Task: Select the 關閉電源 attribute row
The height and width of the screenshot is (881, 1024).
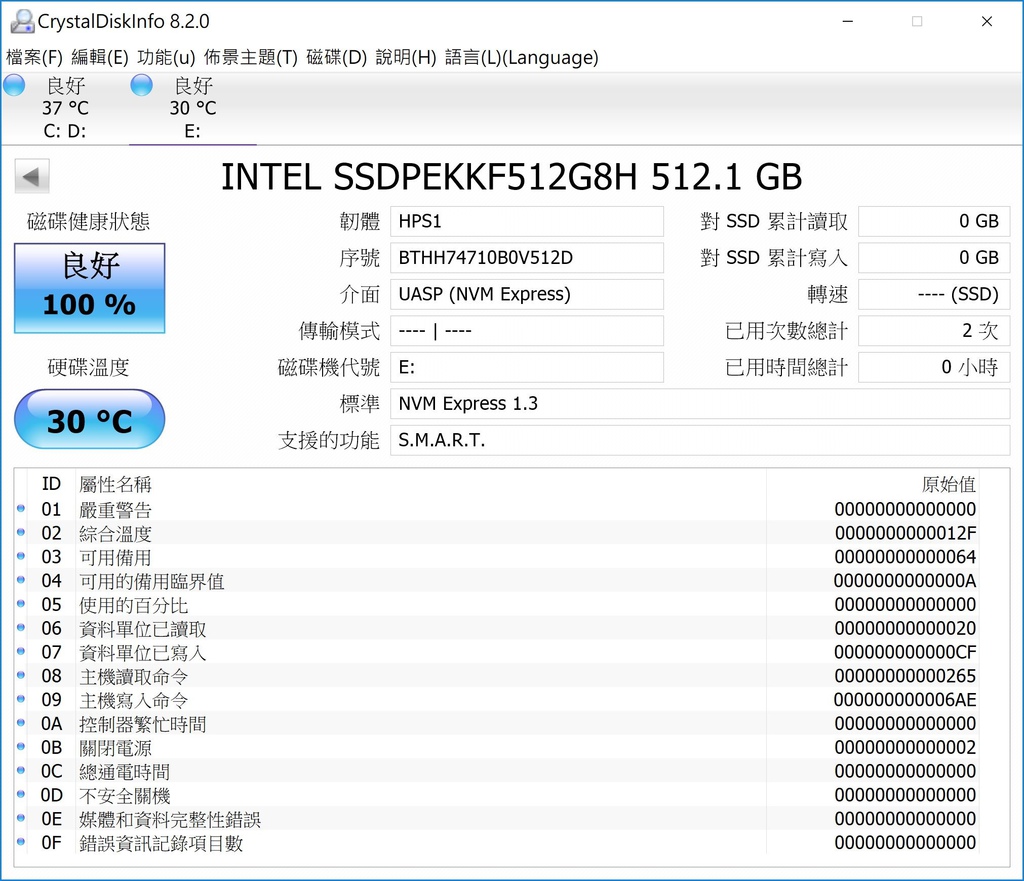Action: [x=496, y=747]
